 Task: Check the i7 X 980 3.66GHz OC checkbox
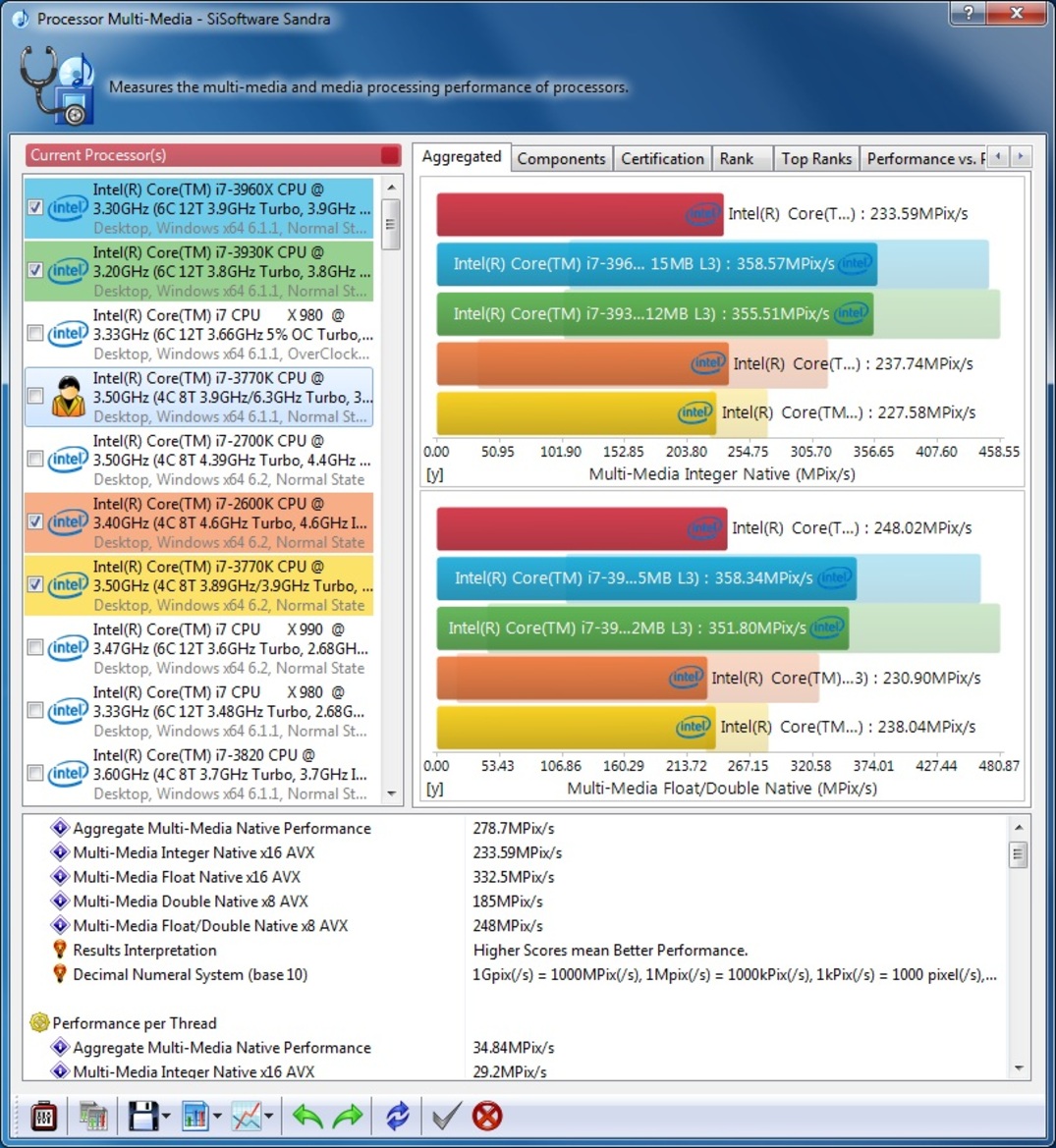(34, 333)
